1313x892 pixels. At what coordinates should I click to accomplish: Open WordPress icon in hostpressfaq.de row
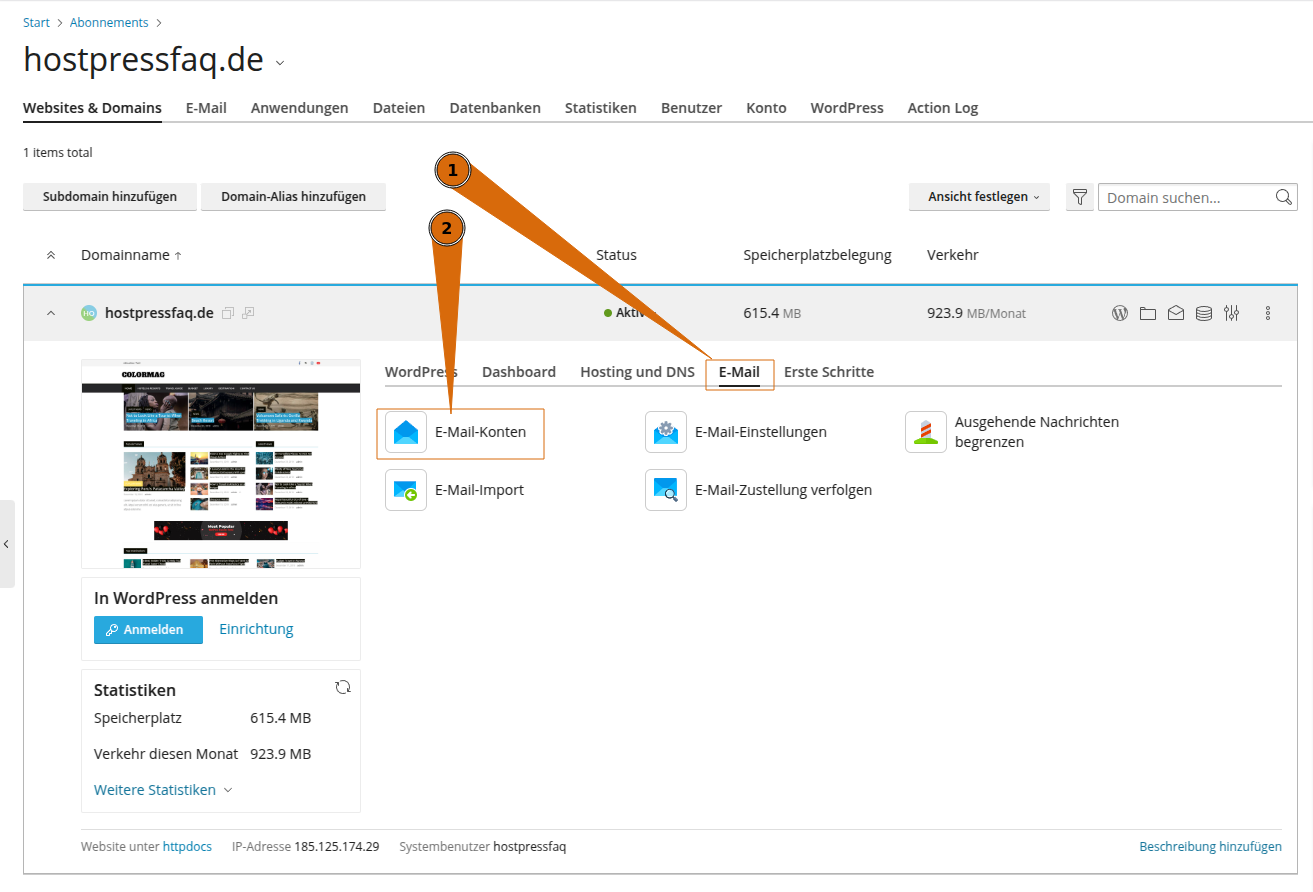tap(1120, 313)
